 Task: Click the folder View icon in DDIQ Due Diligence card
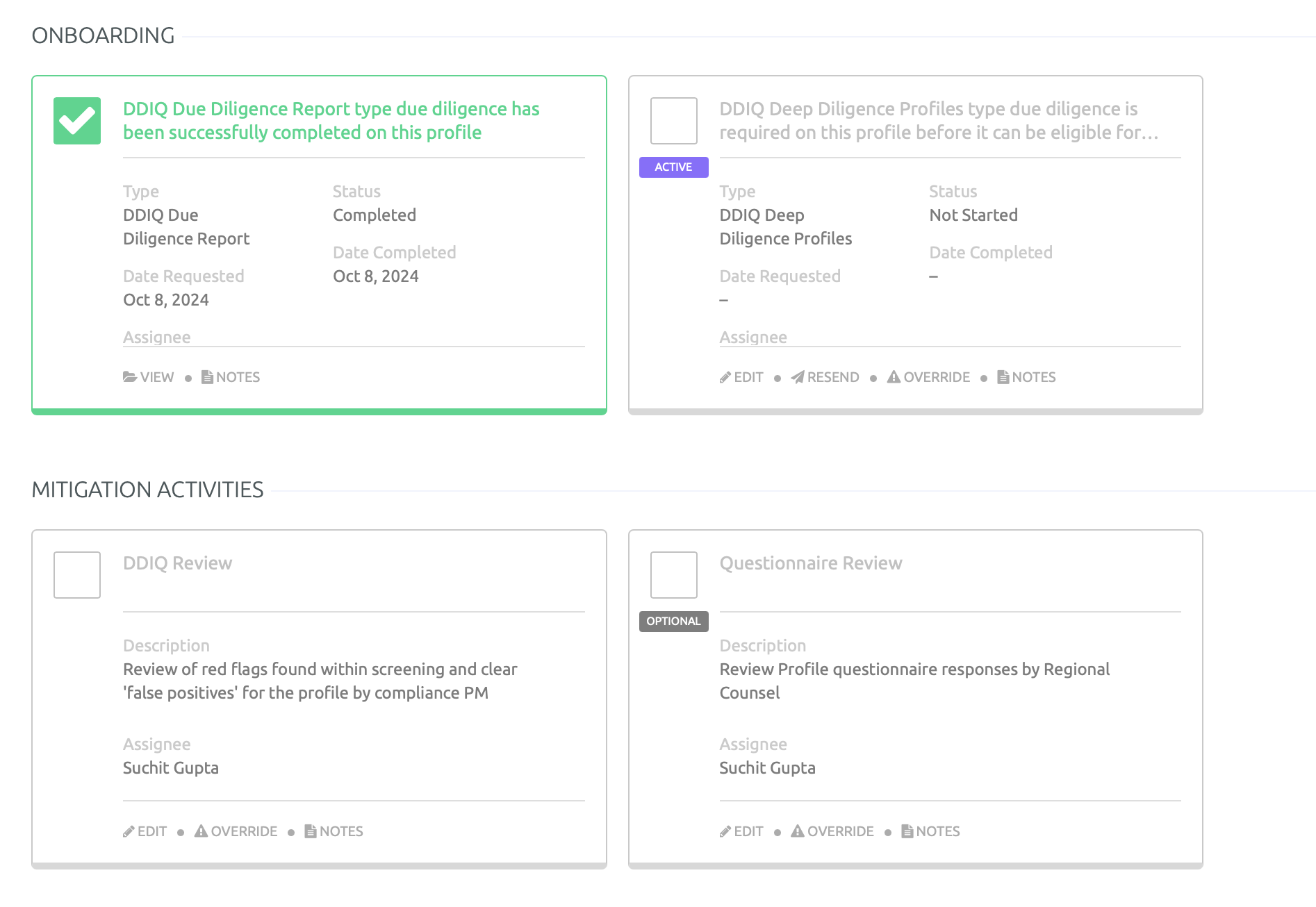(x=130, y=377)
